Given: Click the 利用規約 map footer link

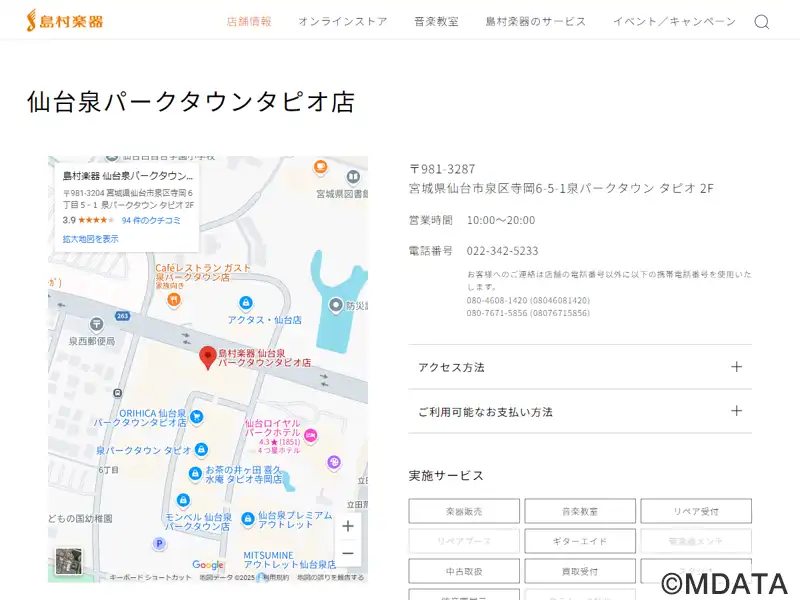Looking at the screenshot, I should click(276, 577).
